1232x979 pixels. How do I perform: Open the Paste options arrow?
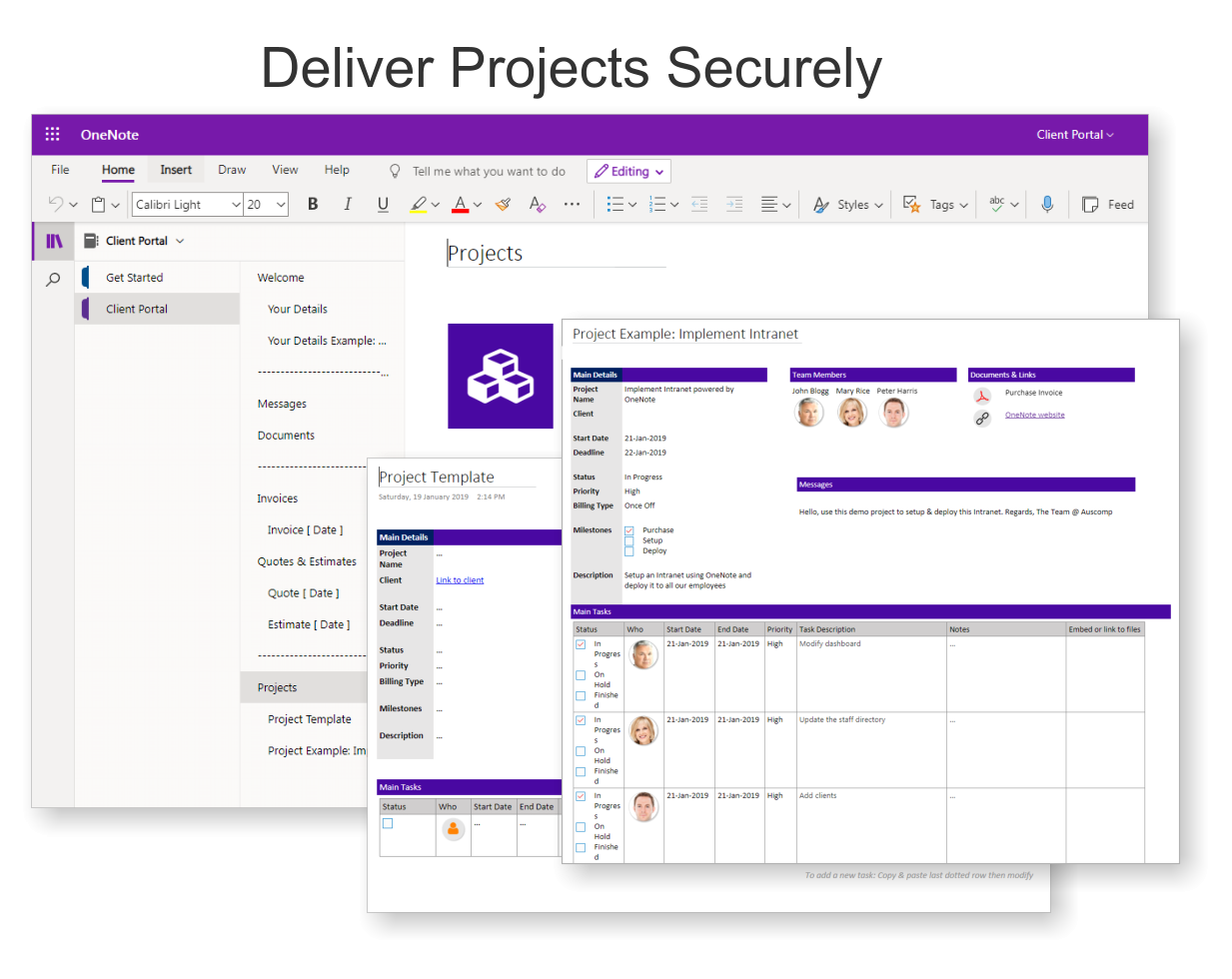coord(115,205)
